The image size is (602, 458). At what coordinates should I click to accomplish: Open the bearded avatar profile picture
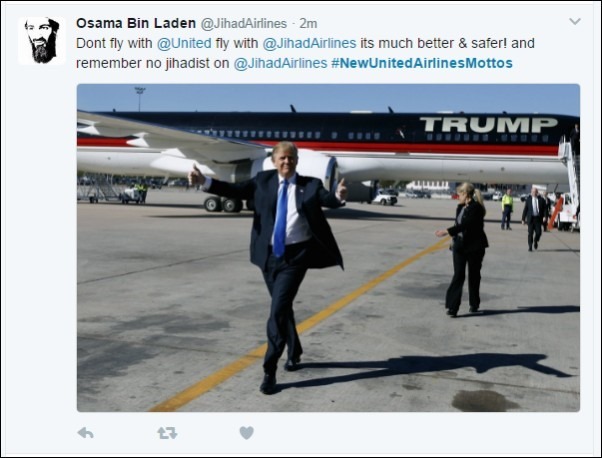click(x=41, y=40)
